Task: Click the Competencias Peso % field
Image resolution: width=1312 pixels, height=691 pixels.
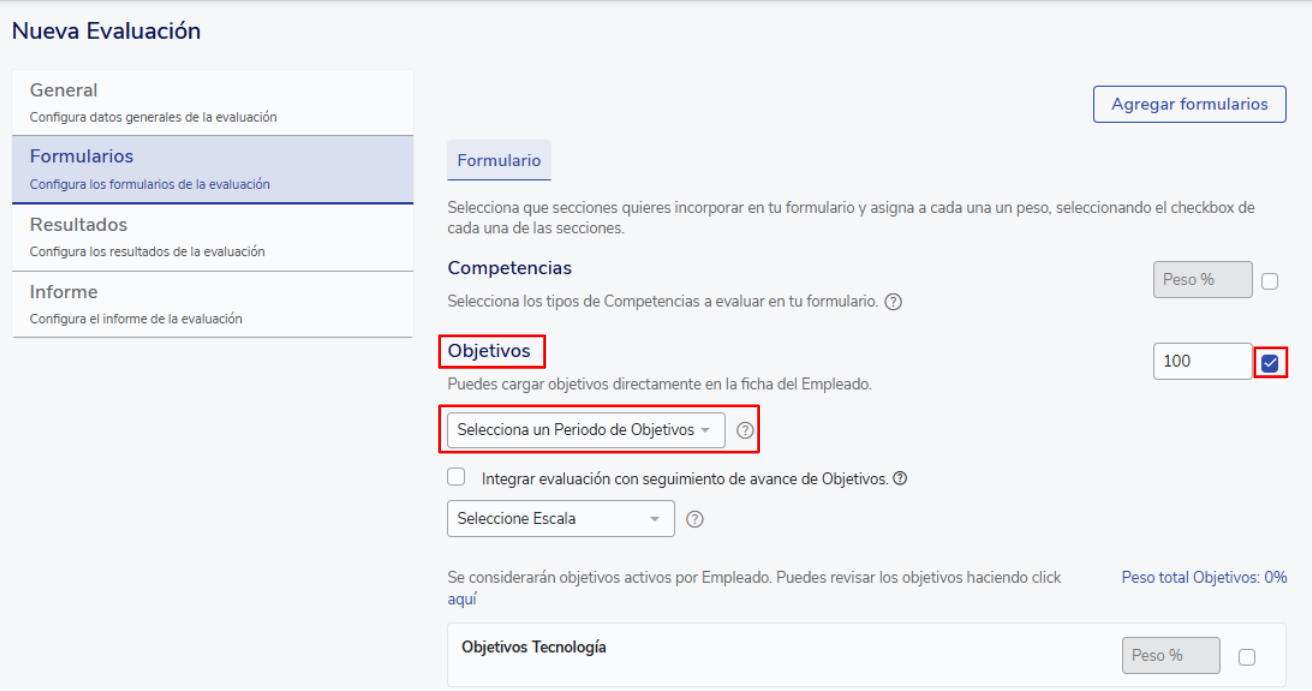Action: point(1202,280)
